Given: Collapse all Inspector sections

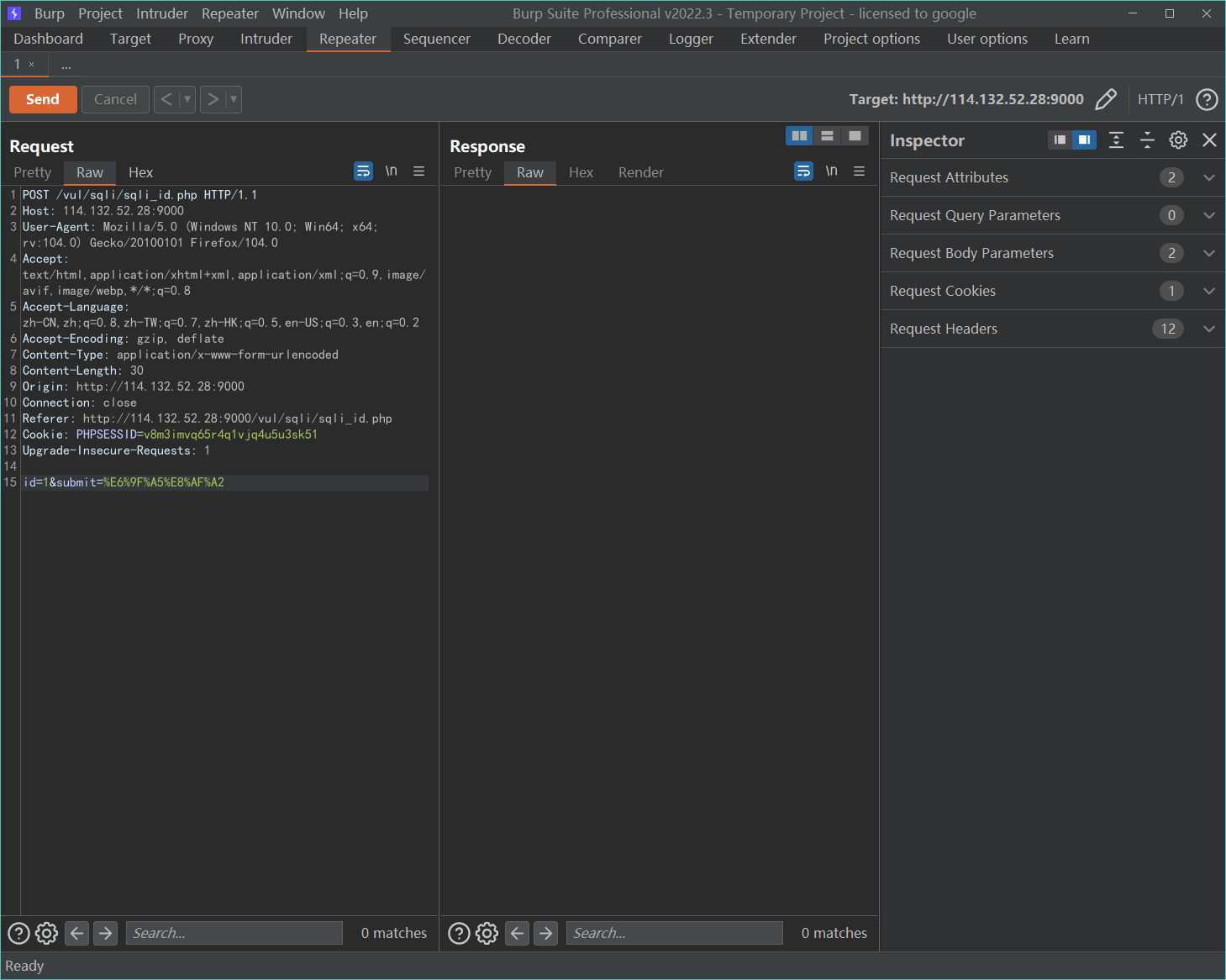Looking at the screenshot, I should 1147,140.
